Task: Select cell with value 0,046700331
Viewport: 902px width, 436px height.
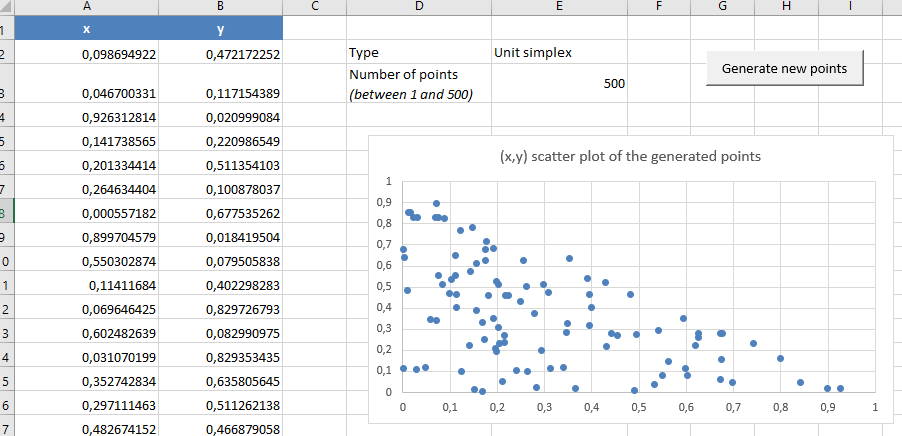Action: (86, 84)
